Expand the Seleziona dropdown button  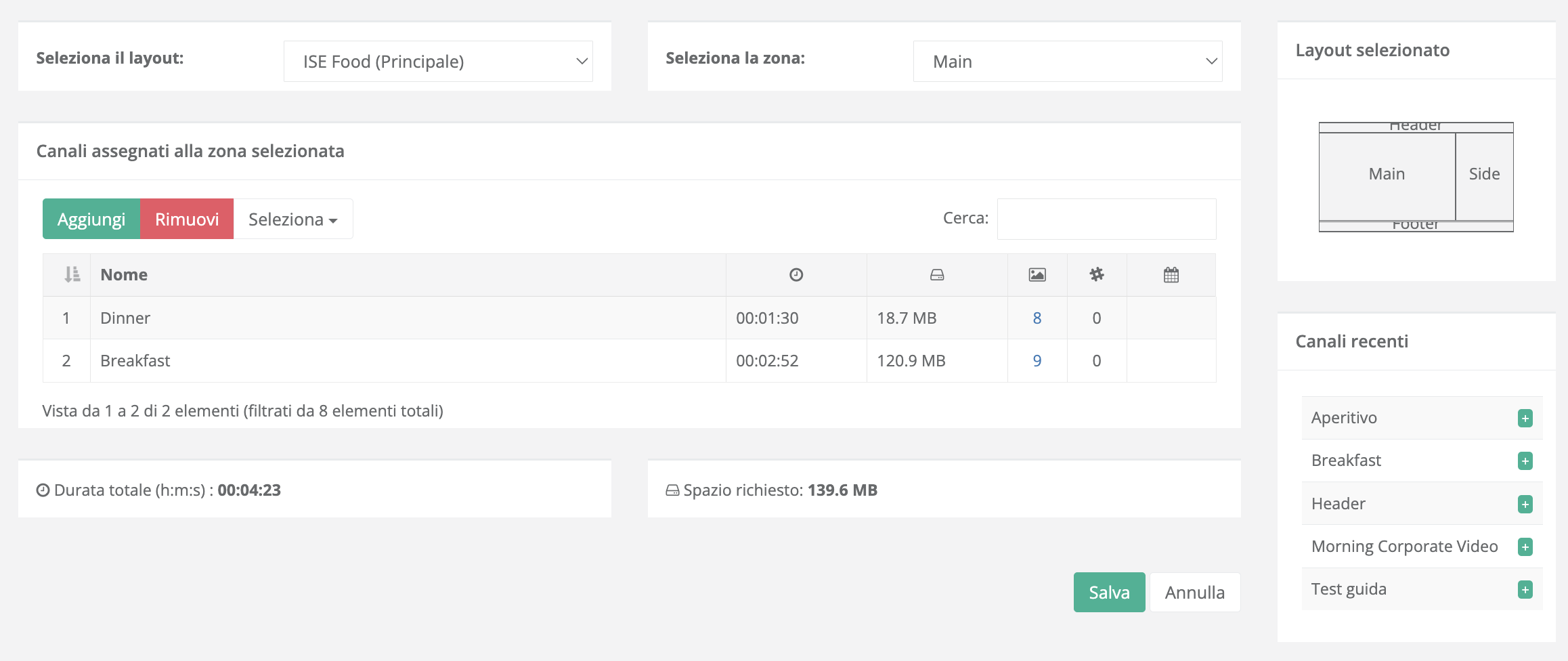click(x=292, y=219)
